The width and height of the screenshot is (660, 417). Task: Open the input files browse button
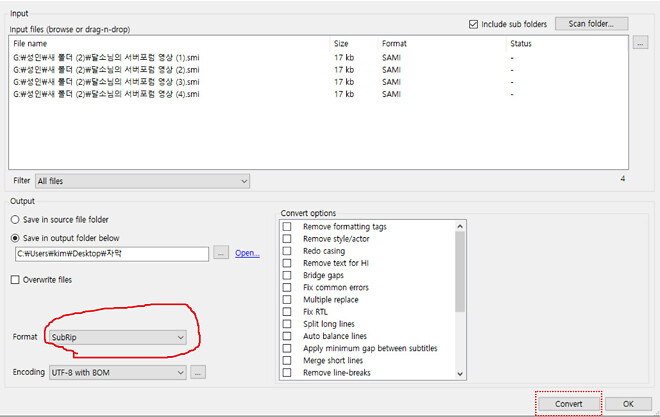point(640,43)
